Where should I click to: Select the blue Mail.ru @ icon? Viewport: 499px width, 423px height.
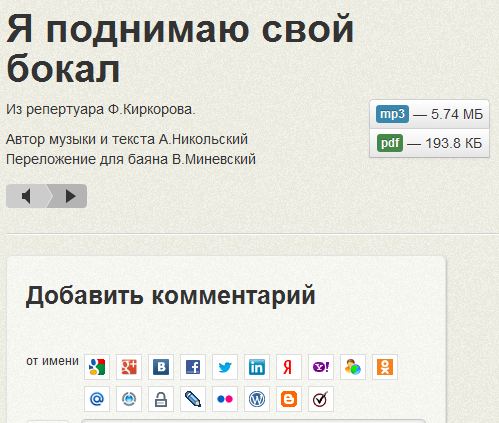97,399
